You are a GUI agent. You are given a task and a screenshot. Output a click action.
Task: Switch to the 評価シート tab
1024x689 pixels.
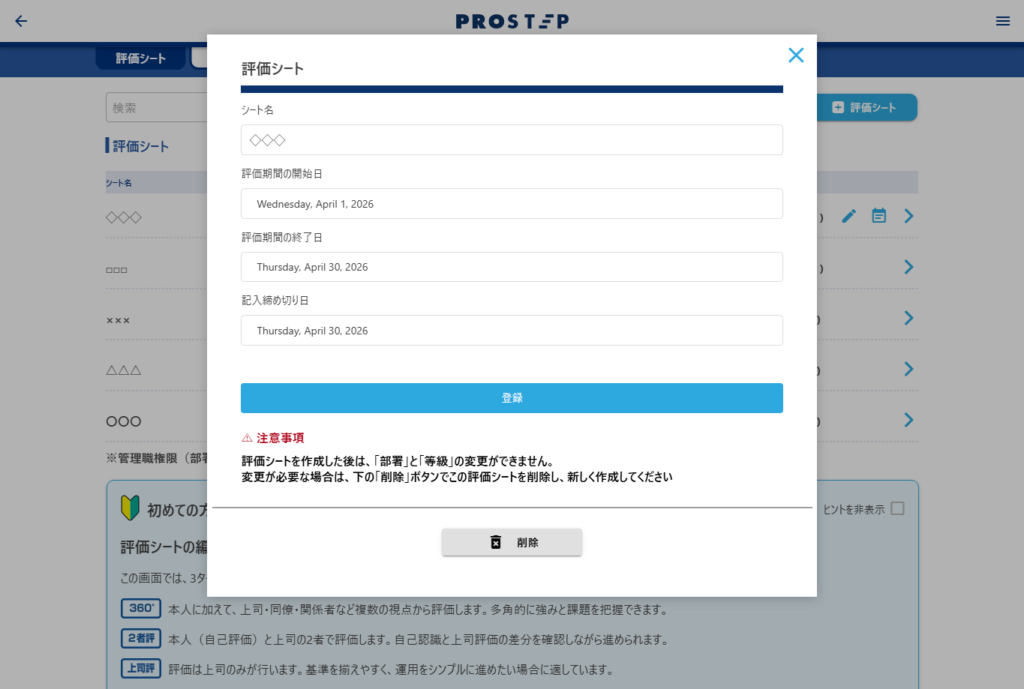tap(140, 58)
